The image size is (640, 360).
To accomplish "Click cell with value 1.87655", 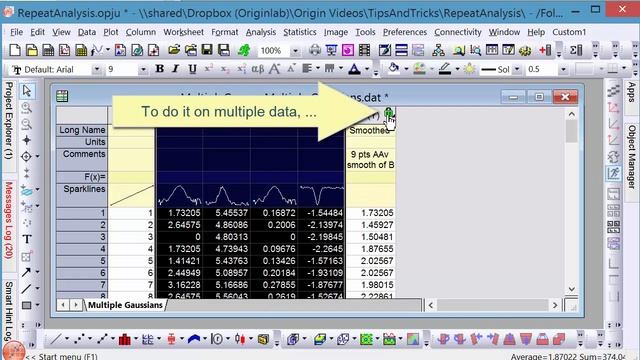I will pyautogui.click(x=371, y=249).
